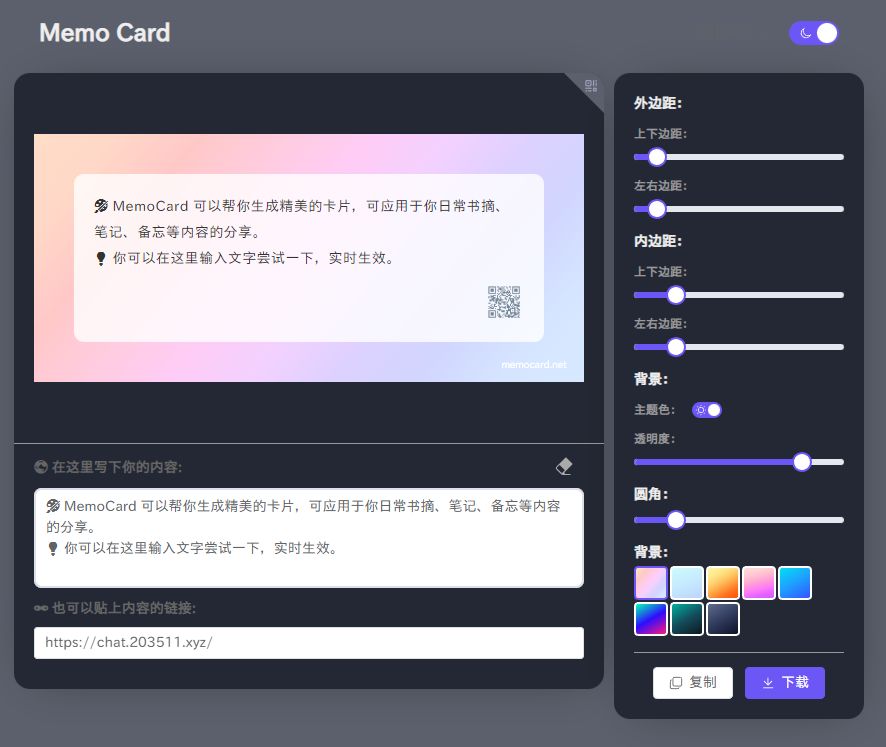This screenshot has width=886, height=747.
Task: Click the QR code corner icon on the preview panel
Action: click(590, 85)
